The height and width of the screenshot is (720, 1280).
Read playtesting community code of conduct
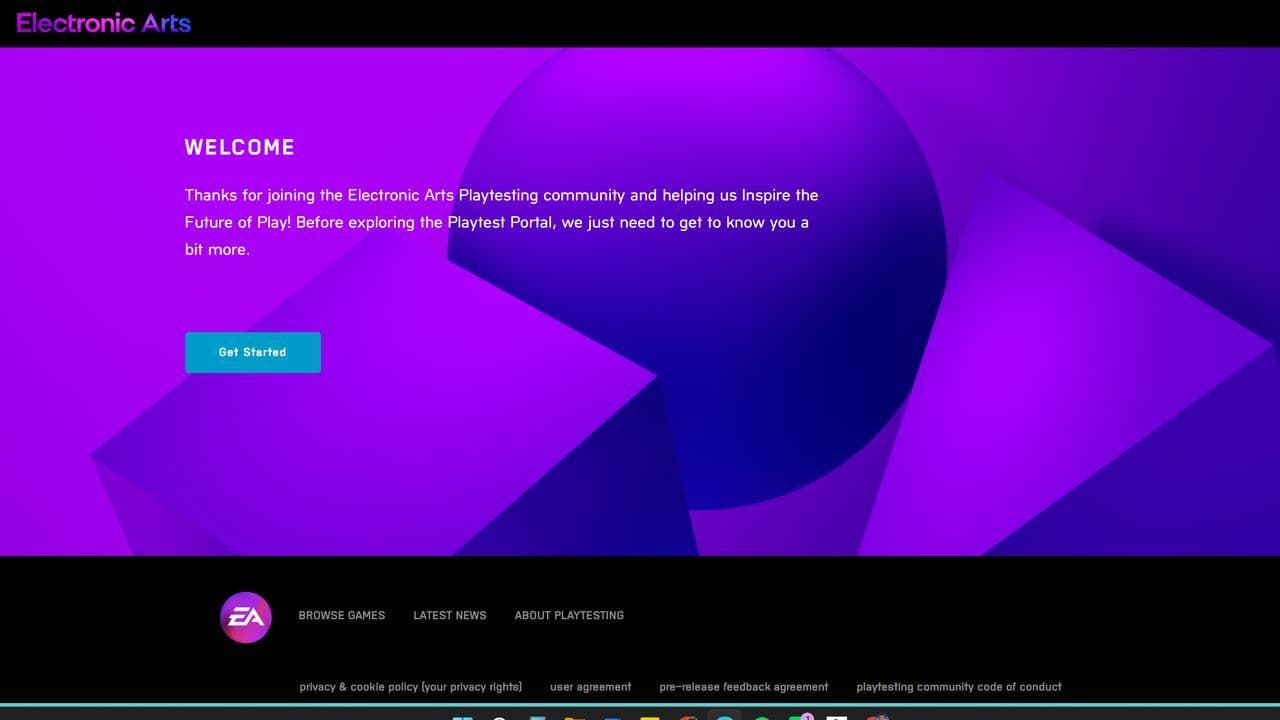coord(959,687)
